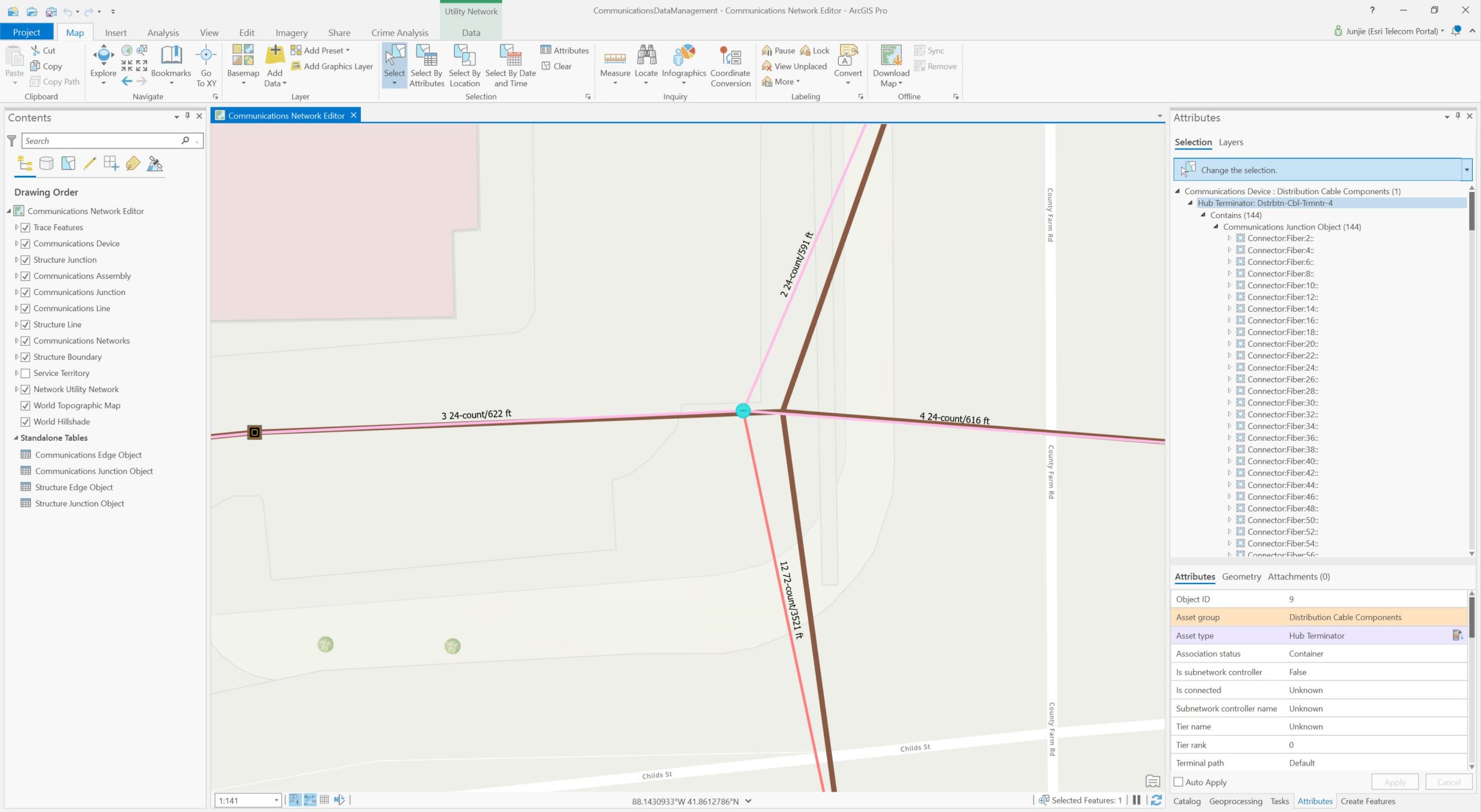The width and height of the screenshot is (1481, 812).
Task: Toggle Communications Line layer visibility
Action: [x=25, y=308]
